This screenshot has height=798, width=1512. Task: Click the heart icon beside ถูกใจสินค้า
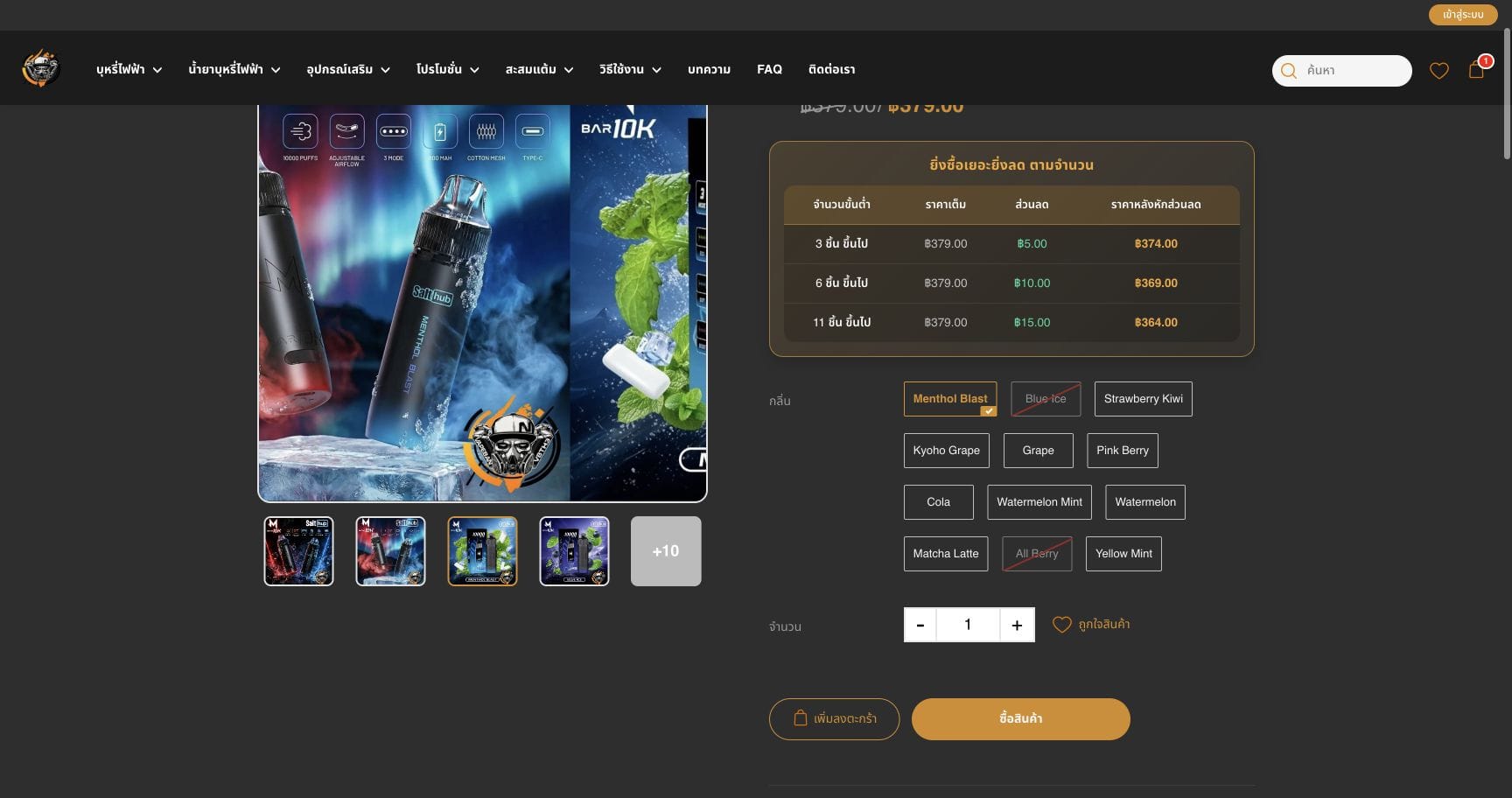click(1061, 625)
